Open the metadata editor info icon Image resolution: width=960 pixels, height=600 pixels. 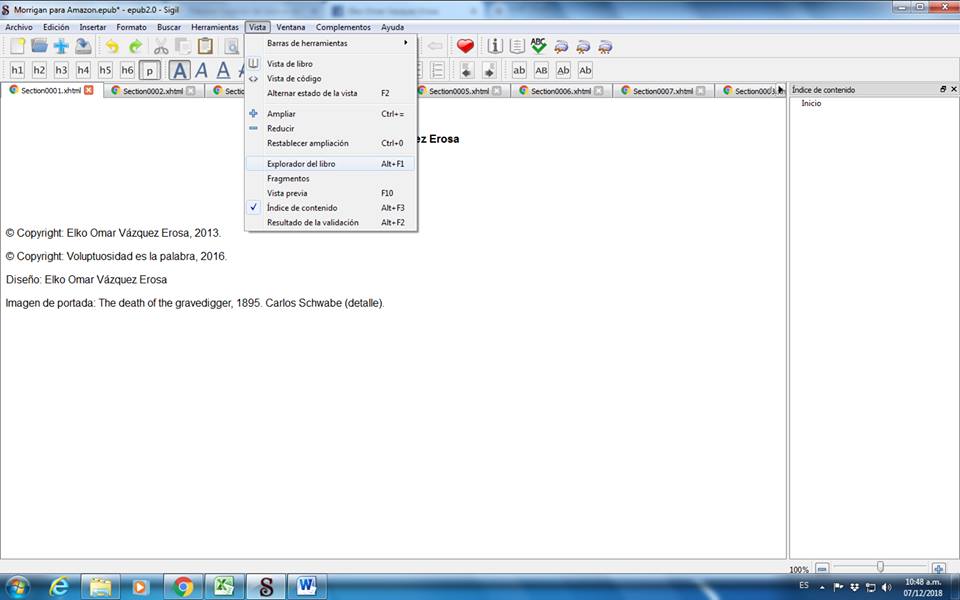pyautogui.click(x=494, y=46)
